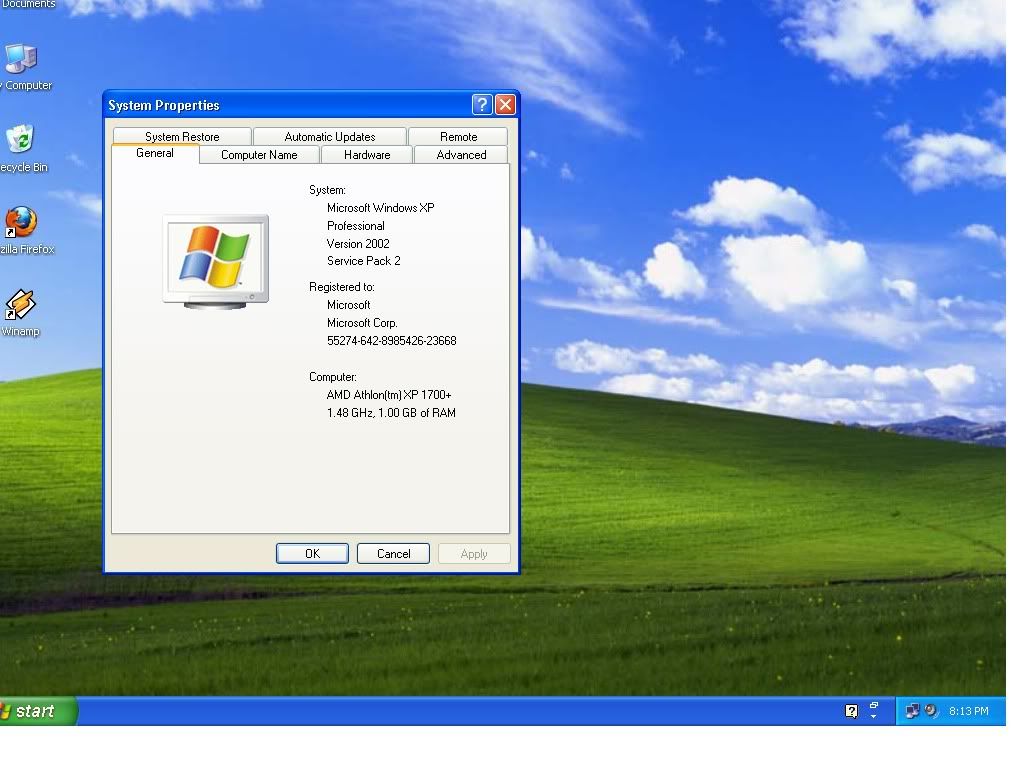Screen dimensions: 1024x768
Task: Open the language bar options arrow
Action: (874, 717)
